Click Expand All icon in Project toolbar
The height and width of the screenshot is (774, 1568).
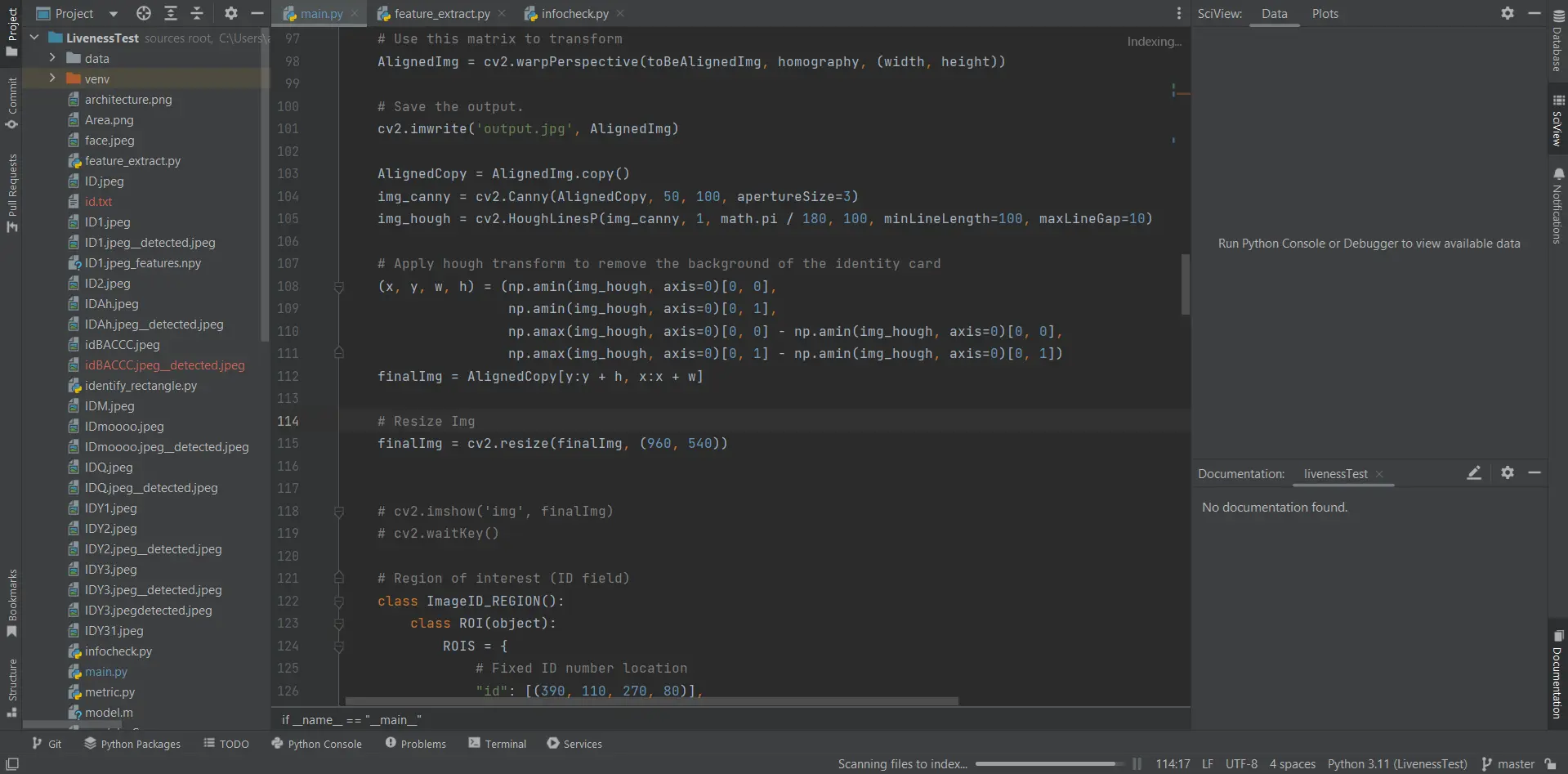coord(171,13)
